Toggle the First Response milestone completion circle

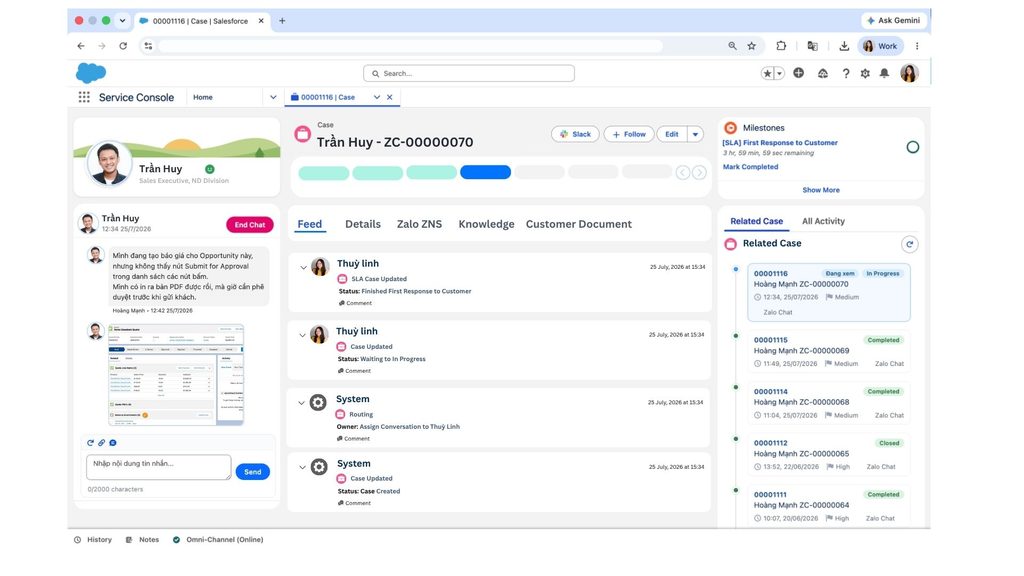pyautogui.click(x=913, y=147)
